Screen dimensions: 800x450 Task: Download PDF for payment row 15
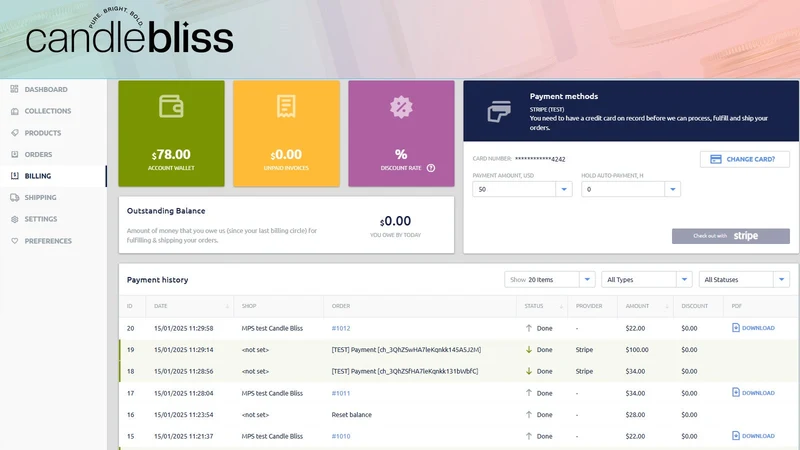[x=753, y=436]
